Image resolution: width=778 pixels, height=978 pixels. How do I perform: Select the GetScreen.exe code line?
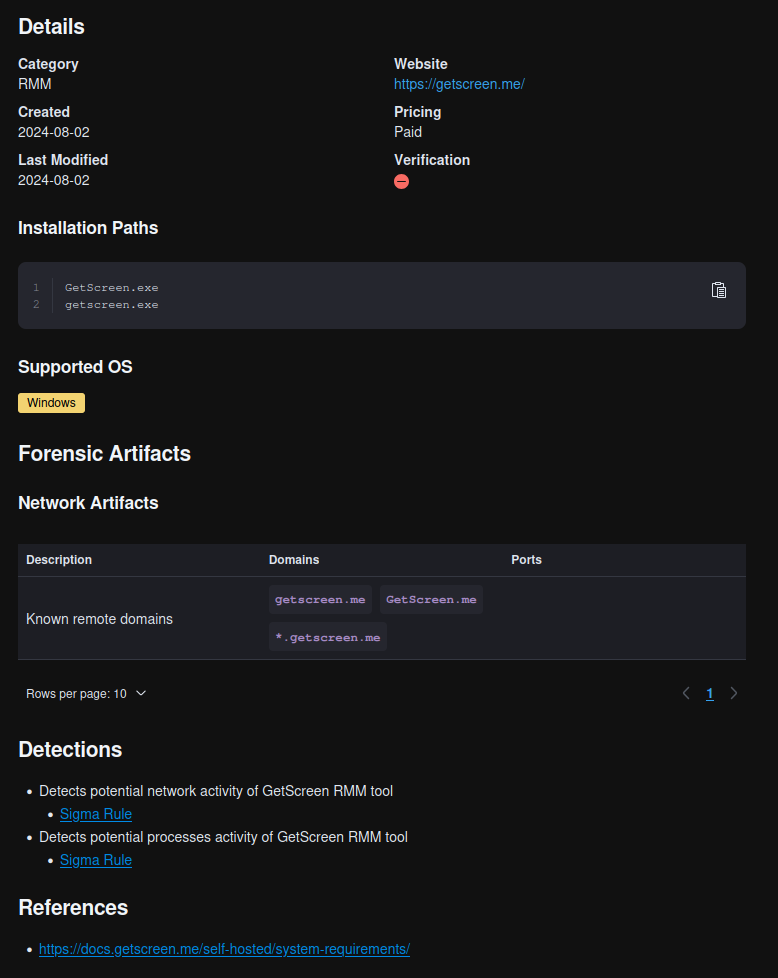click(112, 288)
